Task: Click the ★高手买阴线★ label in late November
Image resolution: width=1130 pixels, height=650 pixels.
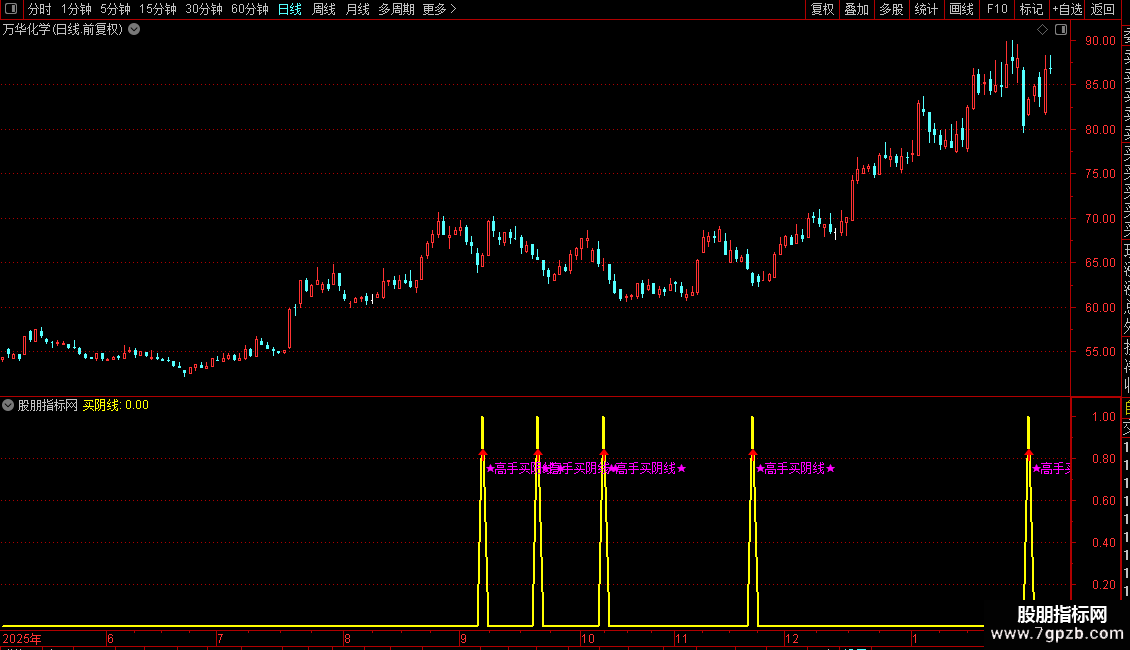Action: pos(796,468)
